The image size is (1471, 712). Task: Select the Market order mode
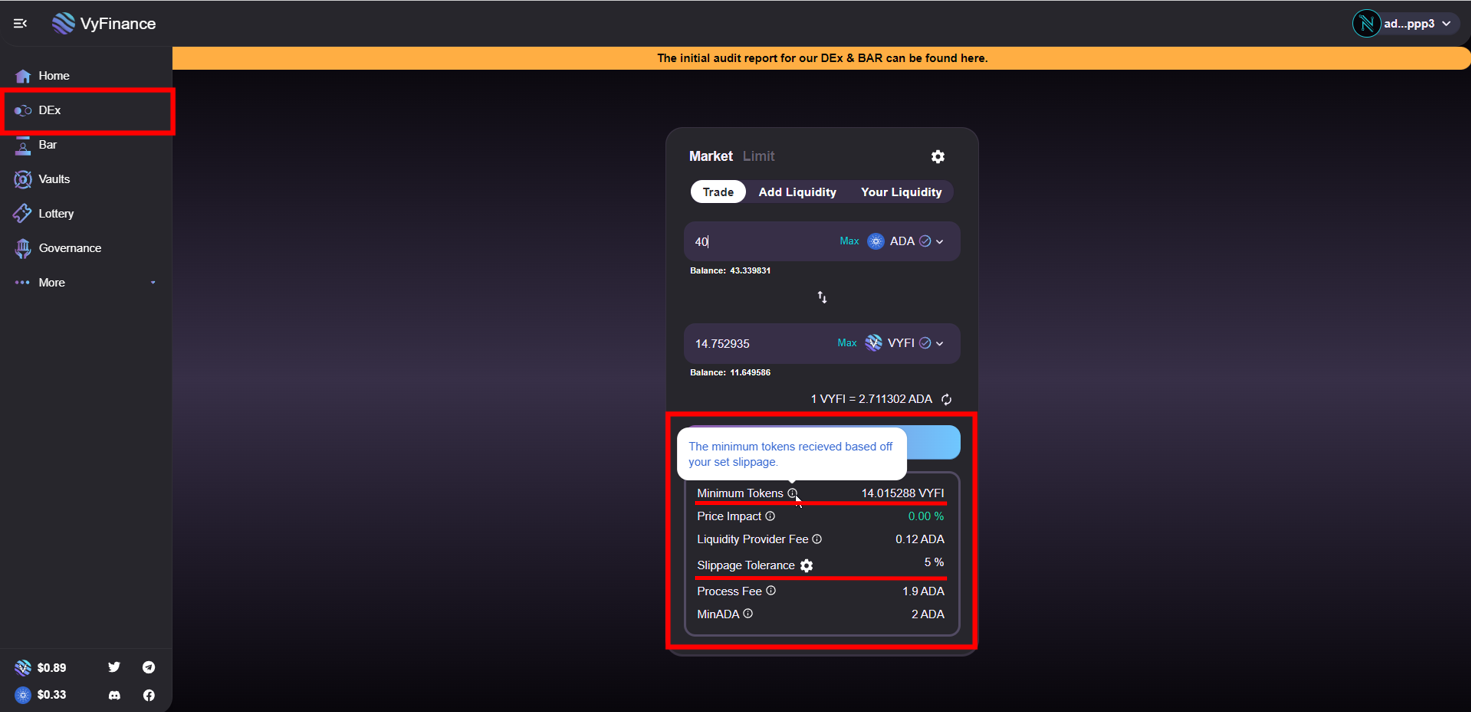[x=710, y=156]
